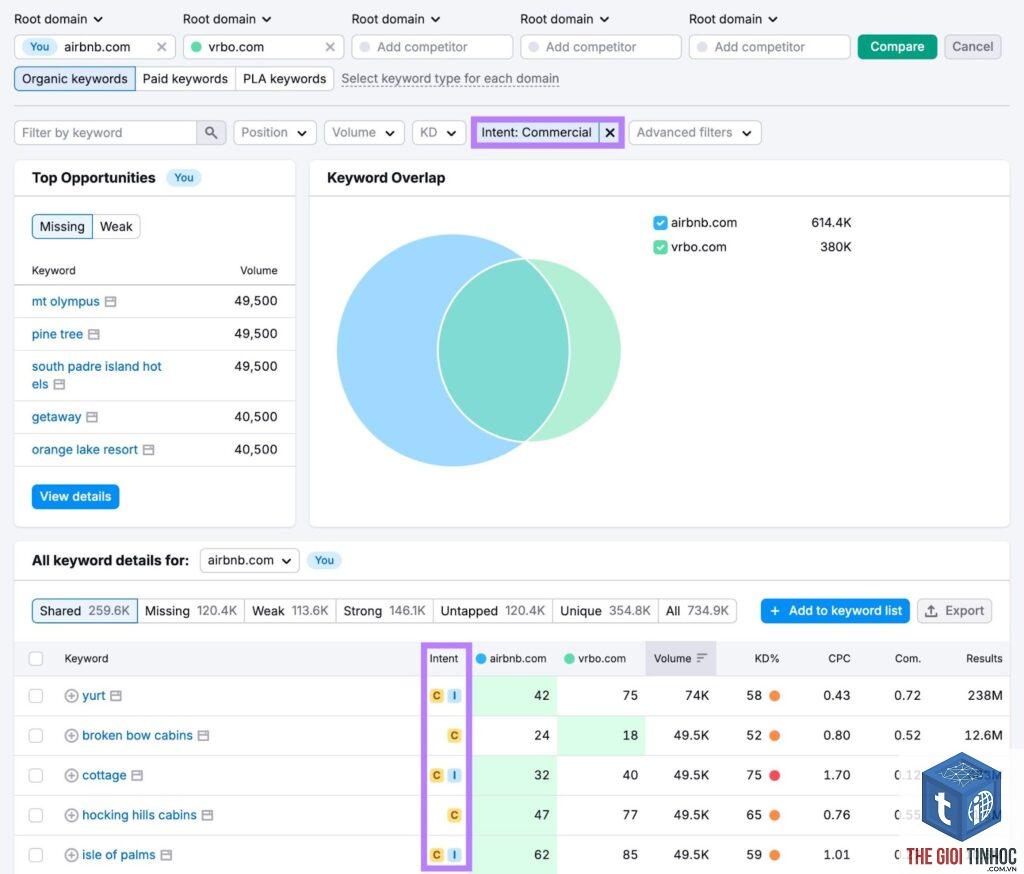
Task: Click the Commercial intent badge for yurt
Action: pyautogui.click(x=437, y=696)
